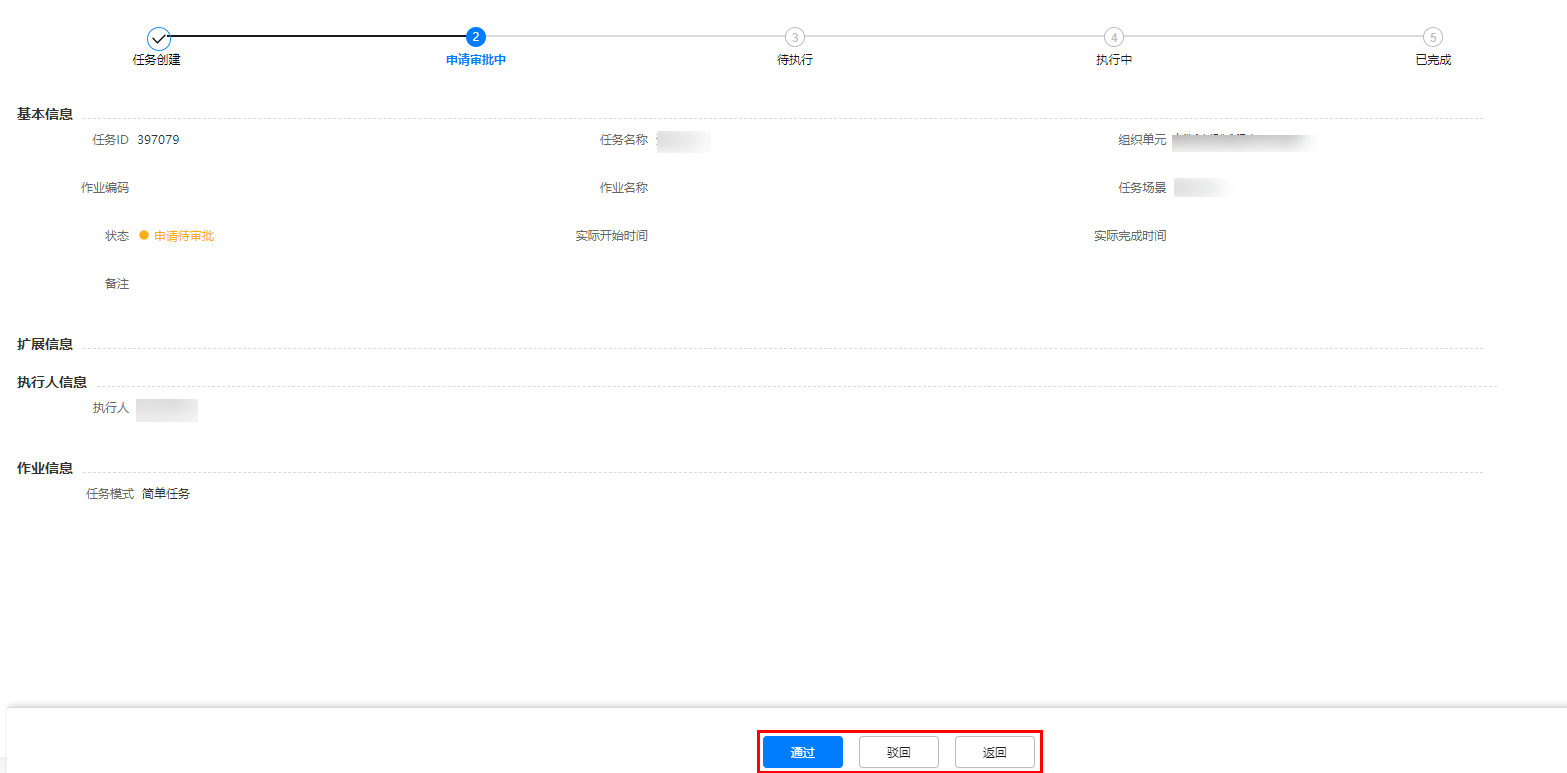Click the 执行人信息 section heading
This screenshot has width=1567, height=773.
coord(52,382)
